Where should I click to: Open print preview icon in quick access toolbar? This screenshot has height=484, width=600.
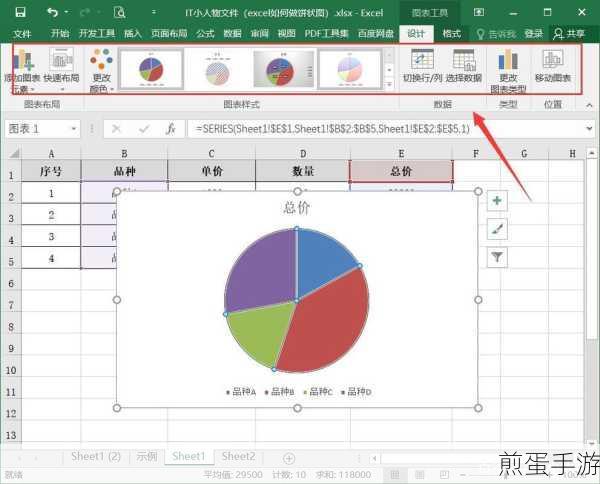[120, 12]
